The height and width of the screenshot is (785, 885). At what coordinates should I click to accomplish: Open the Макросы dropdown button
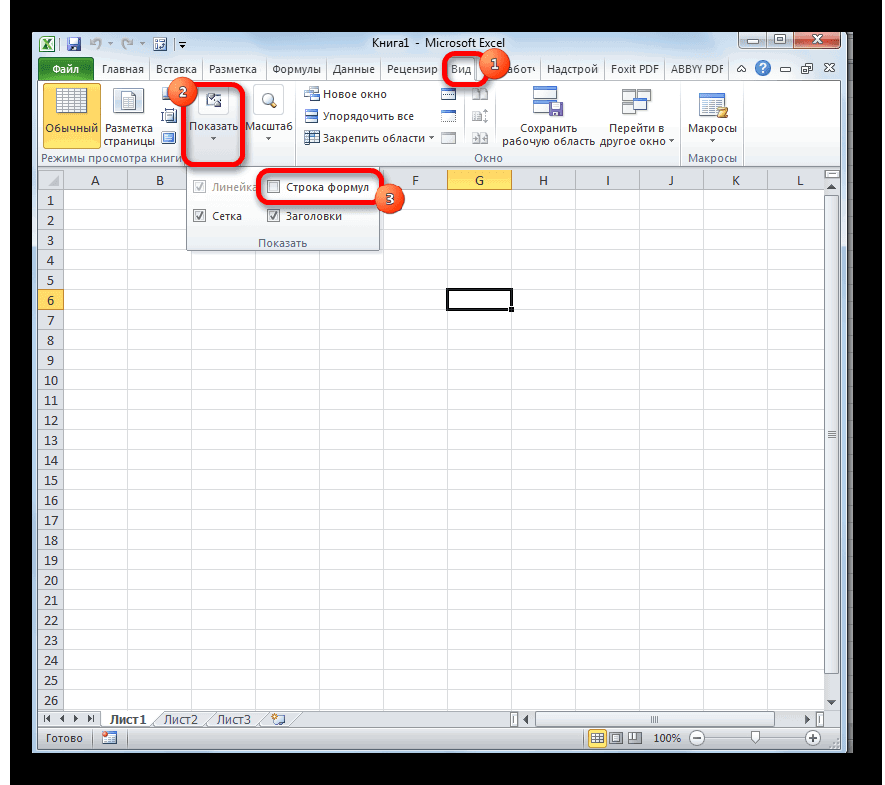click(x=712, y=116)
